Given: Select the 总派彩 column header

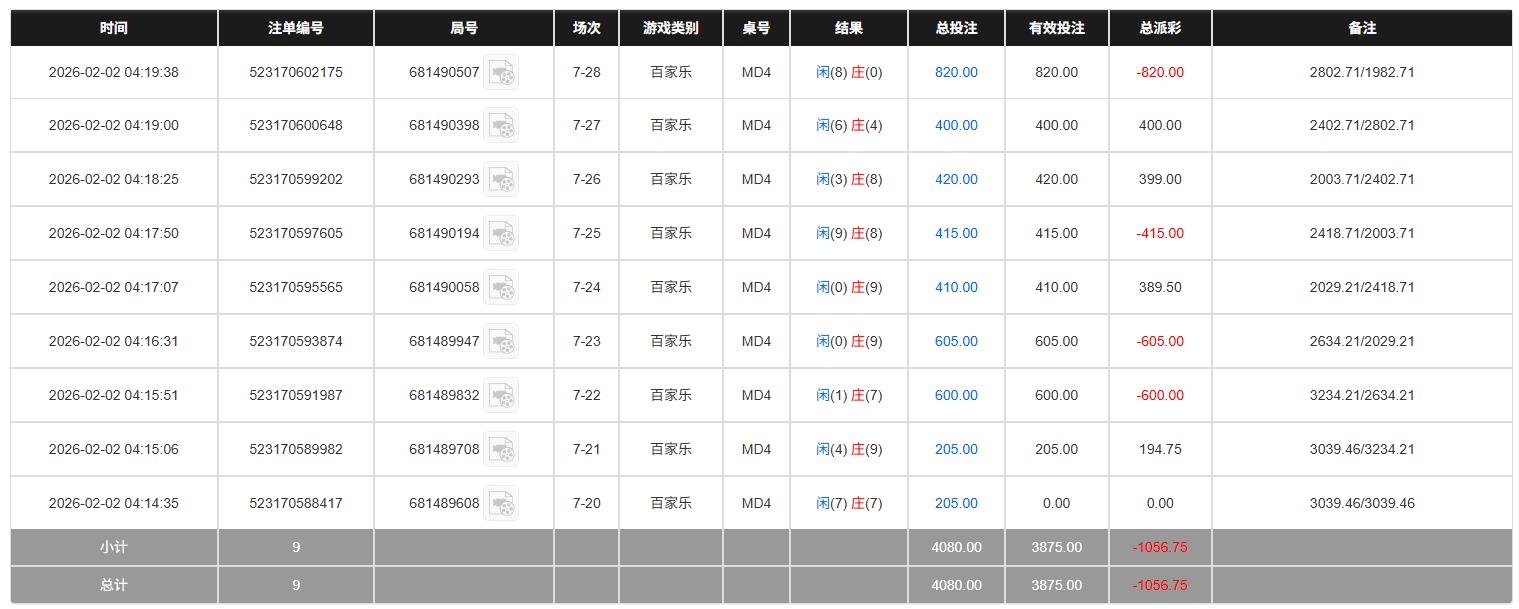Looking at the screenshot, I should coord(1160,28).
